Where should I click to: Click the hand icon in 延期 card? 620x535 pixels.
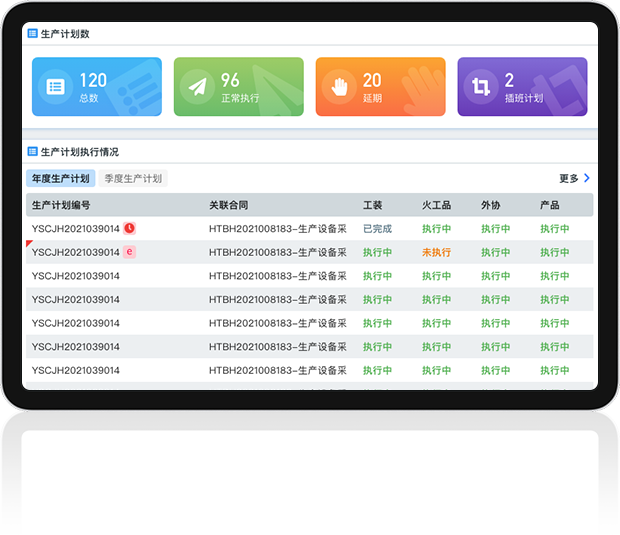coord(340,87)
